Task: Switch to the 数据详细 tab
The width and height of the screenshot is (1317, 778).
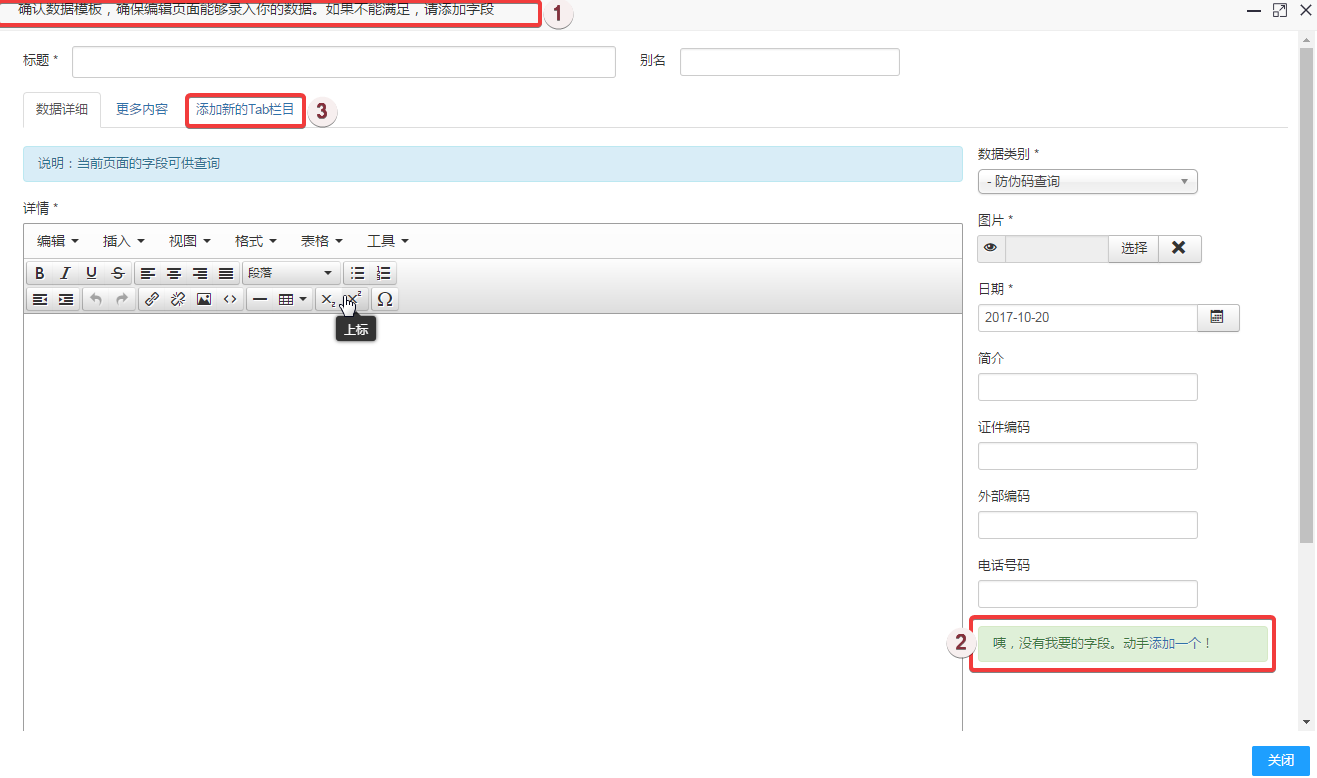Action: 62,110
